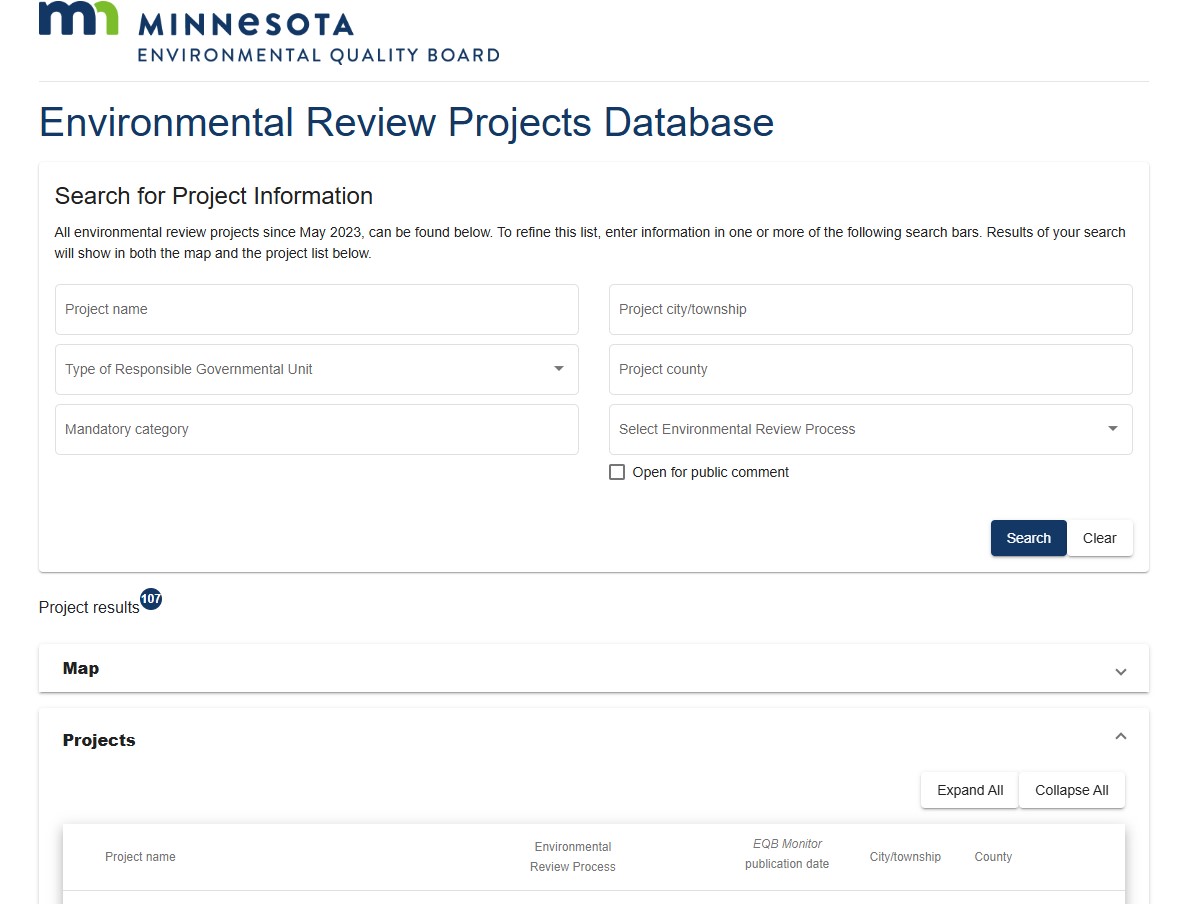Expand the Map section
Image resolution: width=1188 pixels, height=904 pixels.
(1120, 670)
